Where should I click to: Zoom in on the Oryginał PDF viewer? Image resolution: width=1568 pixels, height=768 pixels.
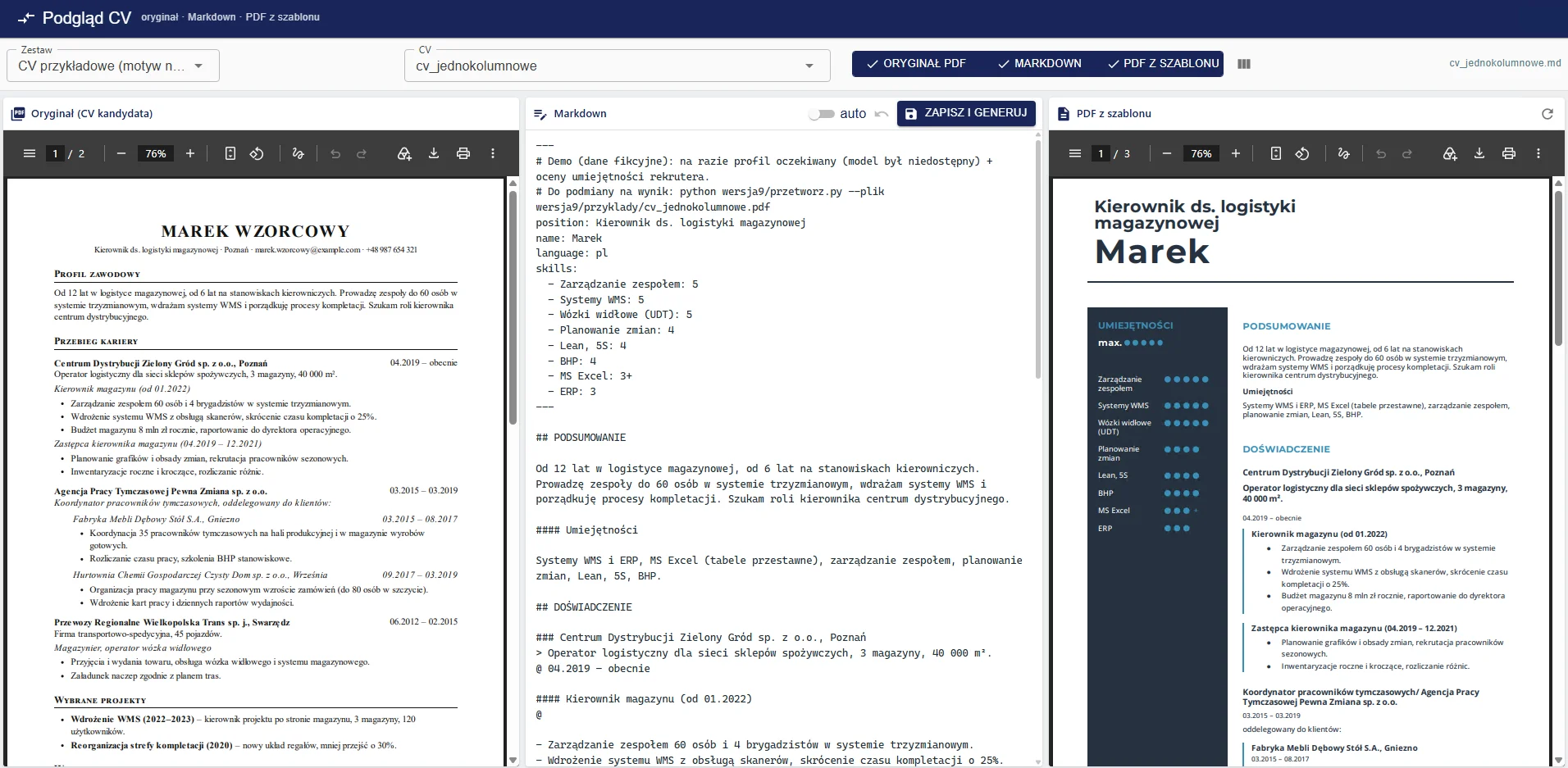tap(190, 153)
